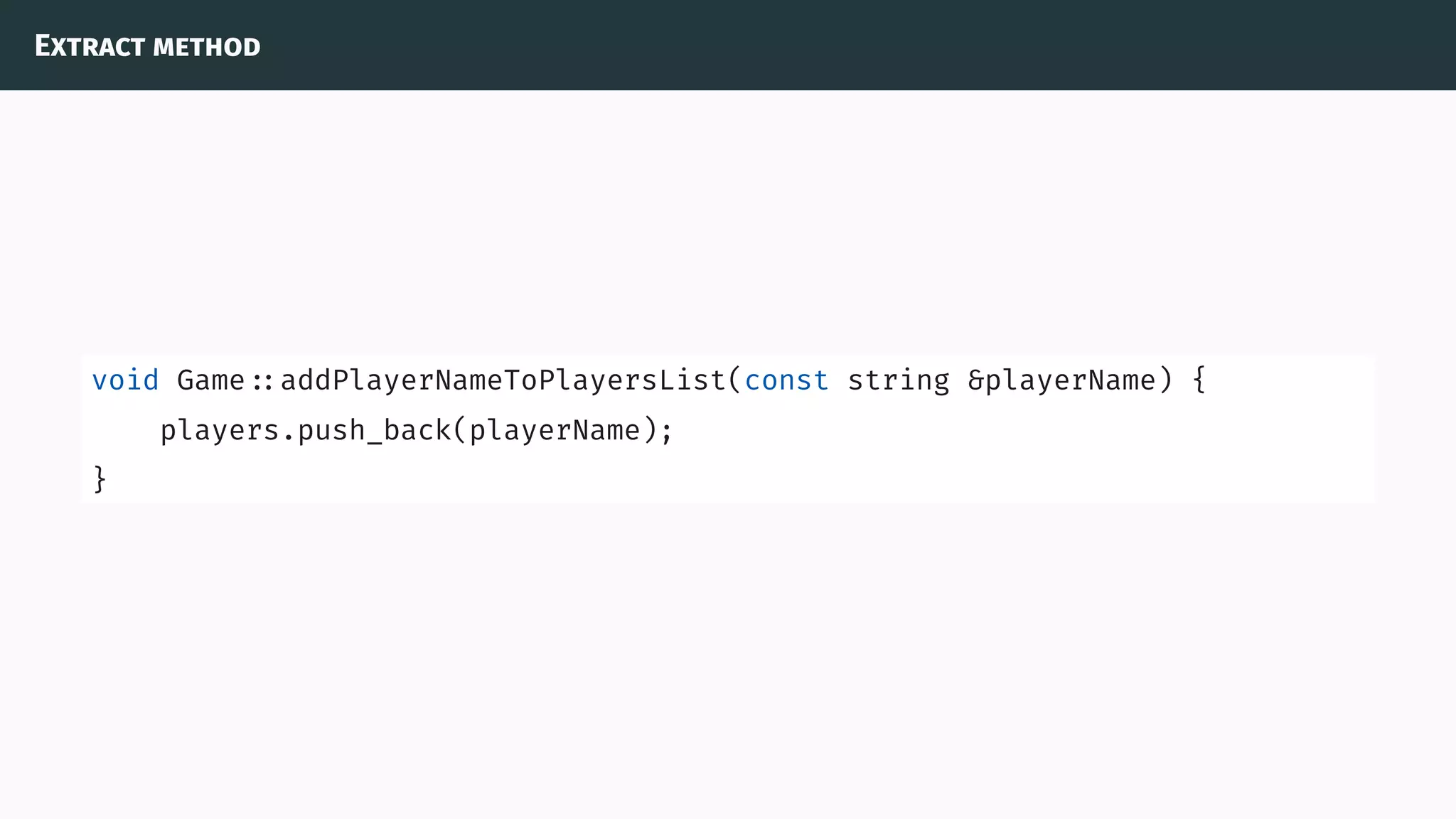Click 'playerName' argument inside push_back

coord(555,431)
